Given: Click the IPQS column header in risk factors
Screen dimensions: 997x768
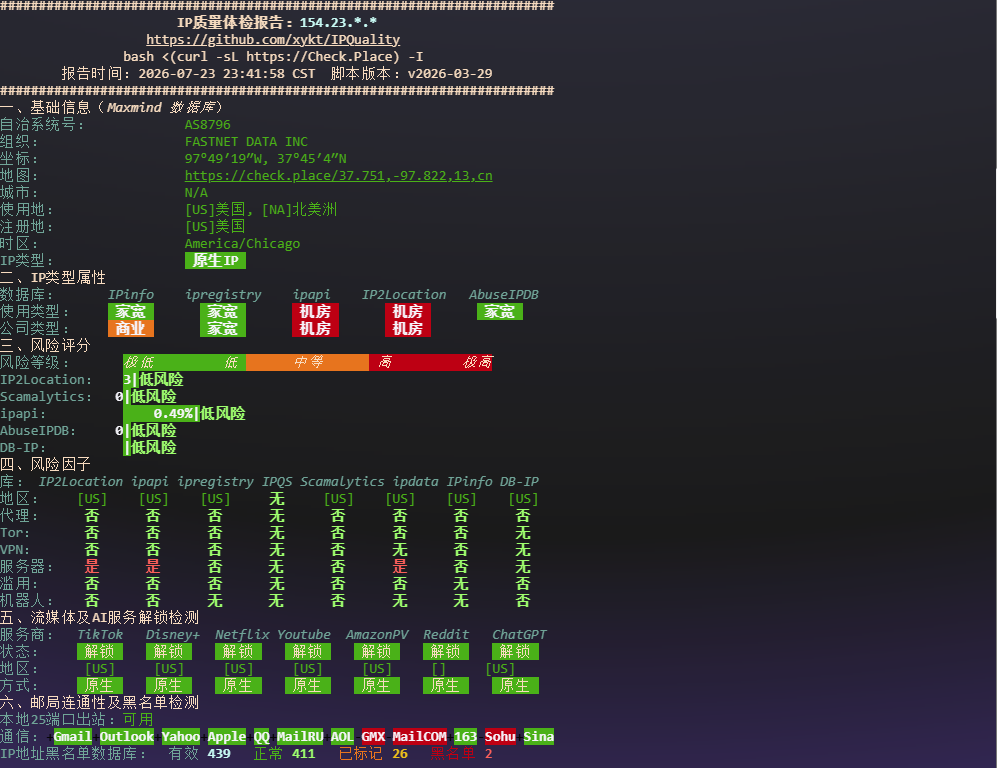Looking at the screenshot, I should (x=277, y=482).
